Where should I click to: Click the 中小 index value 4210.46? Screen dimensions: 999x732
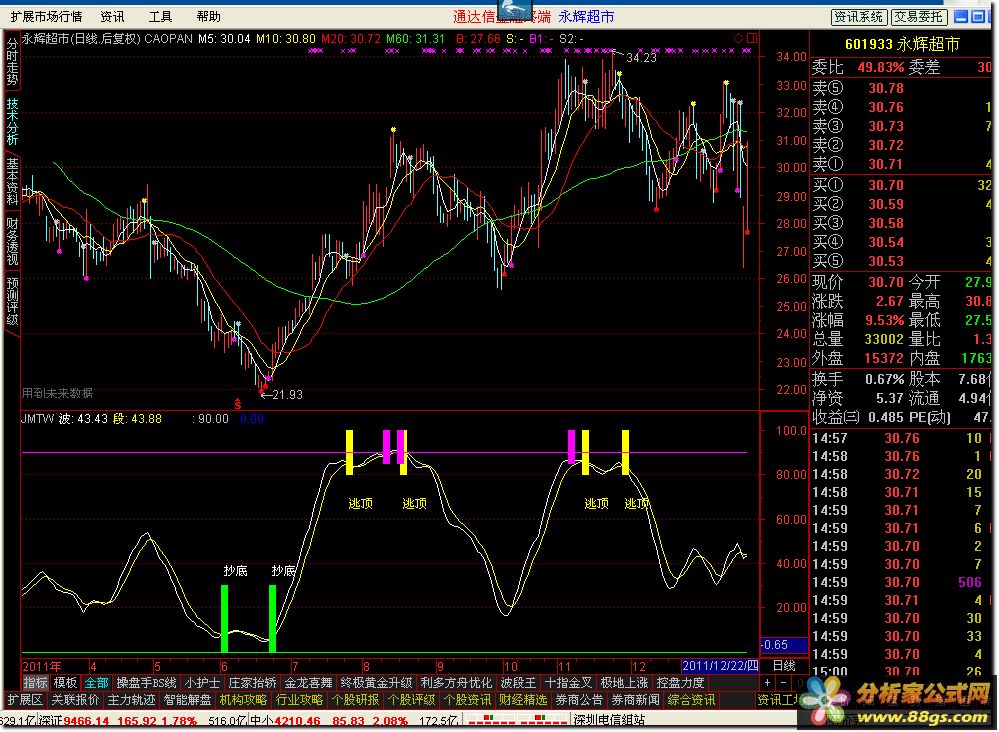click(297, 721)
